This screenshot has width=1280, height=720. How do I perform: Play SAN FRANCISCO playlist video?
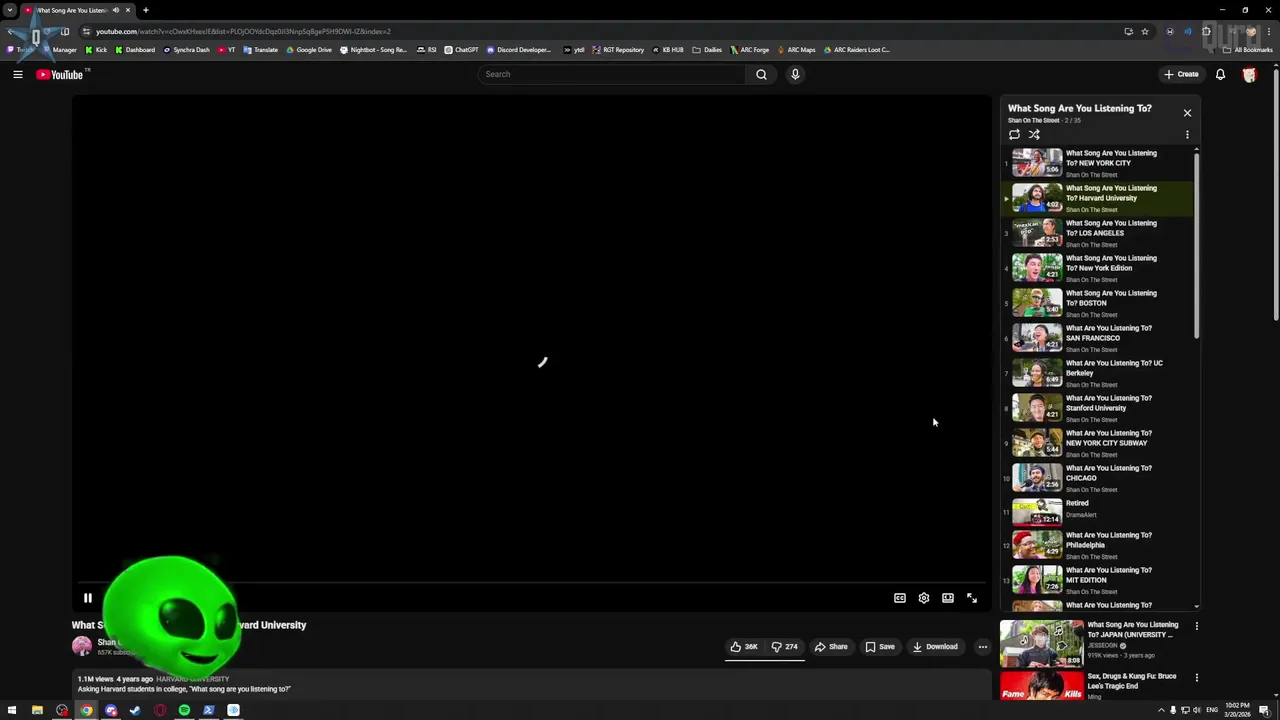pyautogui.click(x=1098, y=338)
